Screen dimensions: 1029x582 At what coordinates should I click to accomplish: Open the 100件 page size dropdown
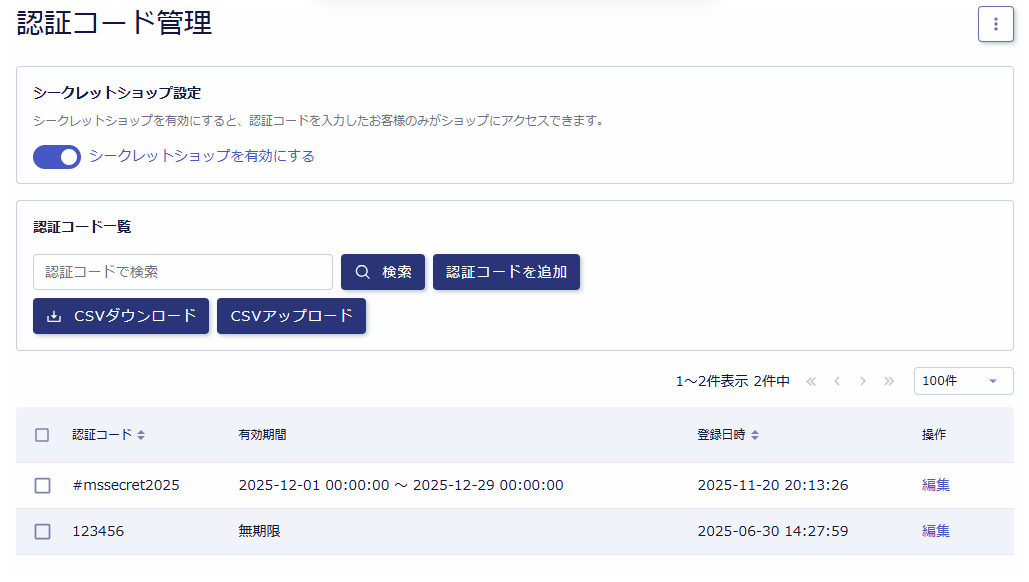(963, 381)
